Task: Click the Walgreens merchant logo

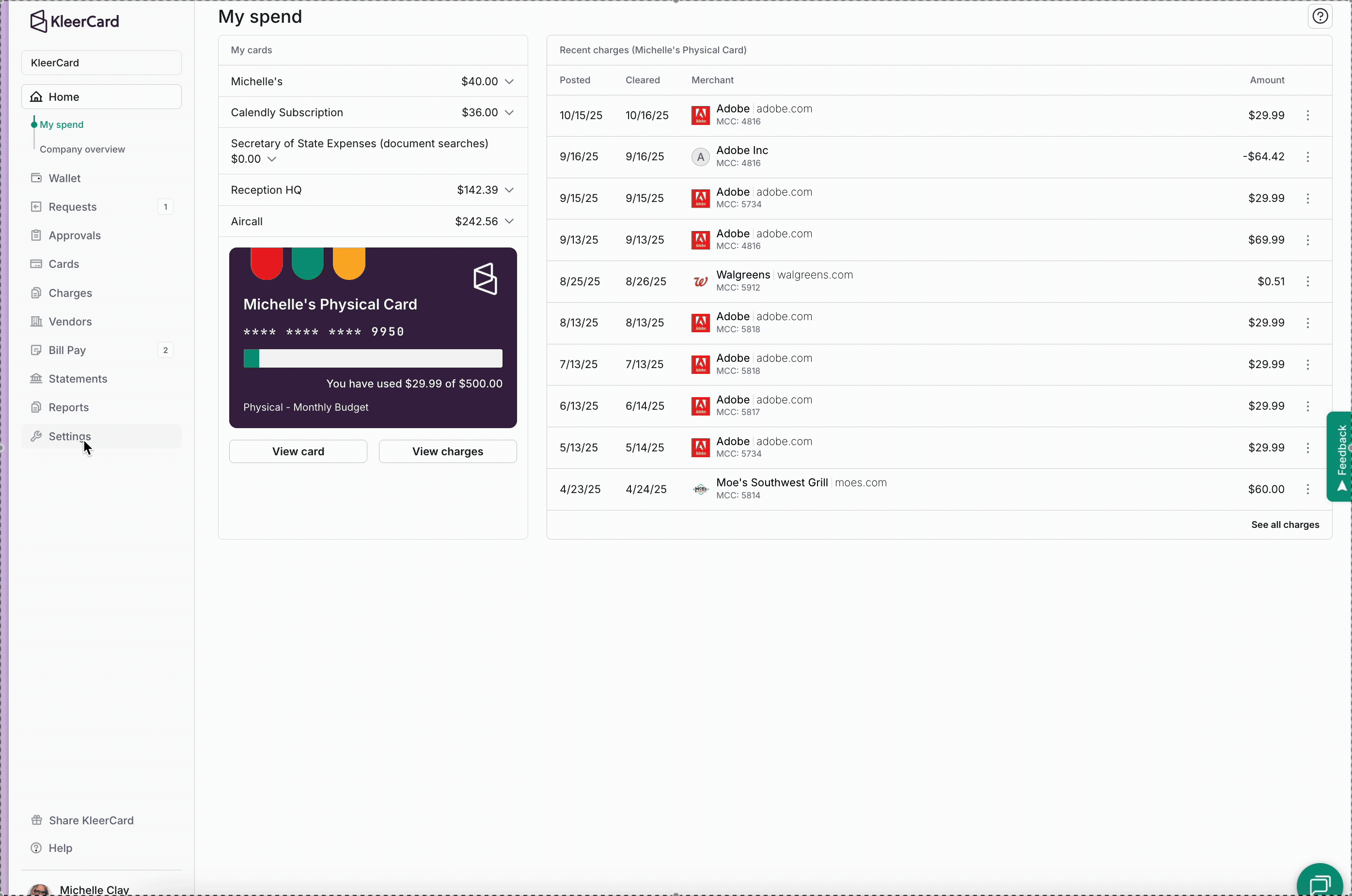Action: coord(700,281)
